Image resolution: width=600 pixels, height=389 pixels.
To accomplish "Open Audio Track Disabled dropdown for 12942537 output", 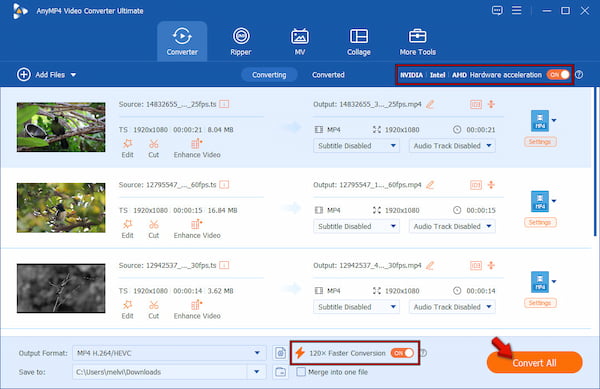I will pos(452,307).
